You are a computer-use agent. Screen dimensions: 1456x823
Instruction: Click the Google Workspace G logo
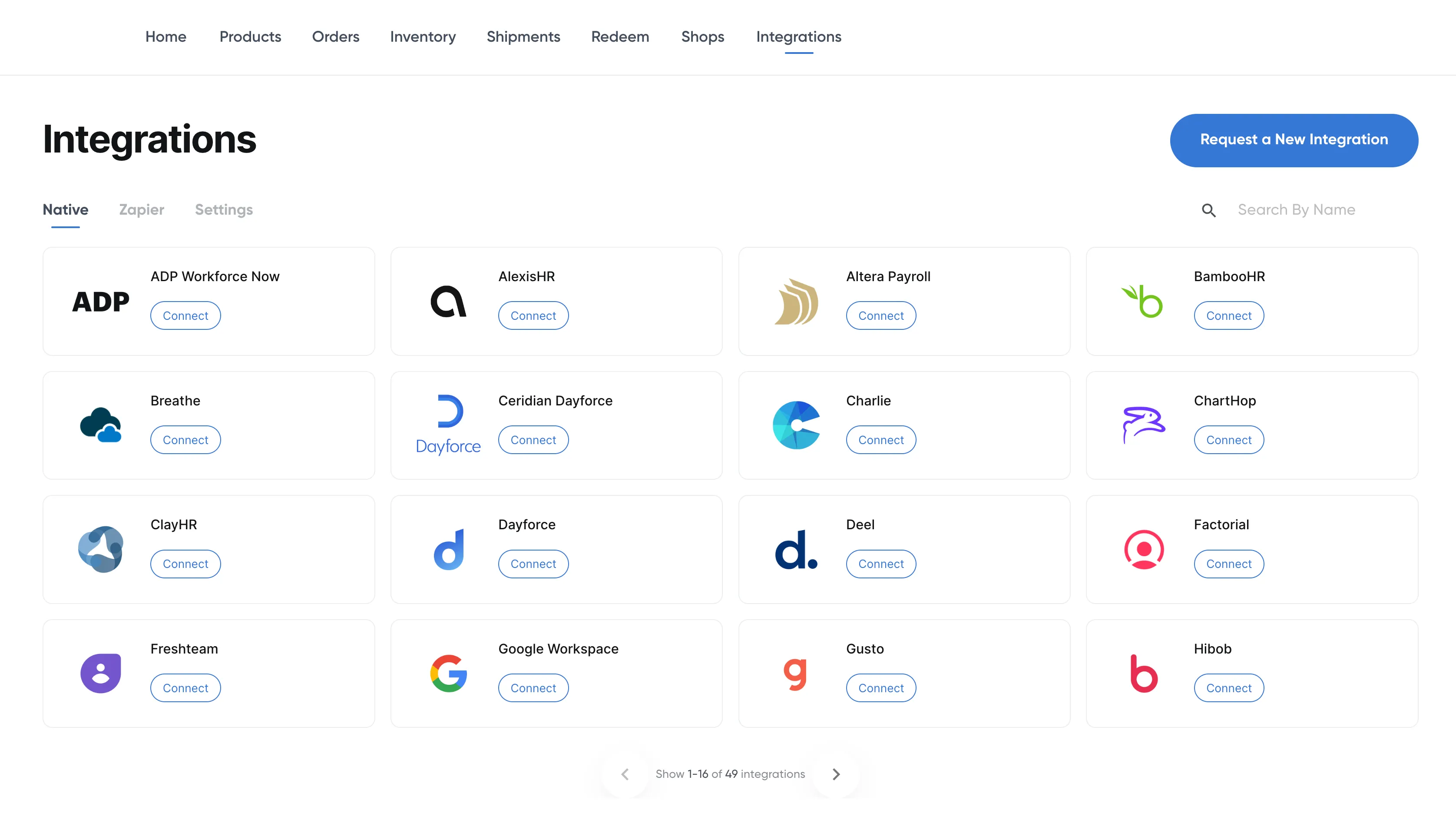click(x=448, y=673)
